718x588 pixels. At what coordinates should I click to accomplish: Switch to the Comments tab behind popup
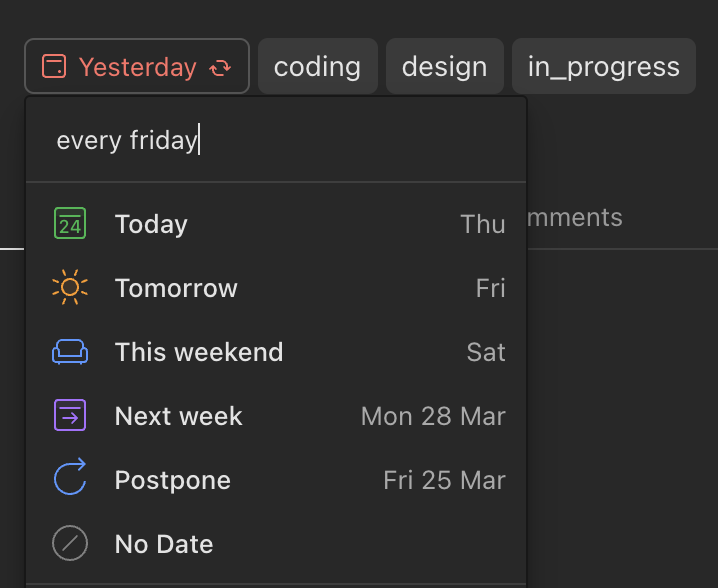click(x=576, y=217)
